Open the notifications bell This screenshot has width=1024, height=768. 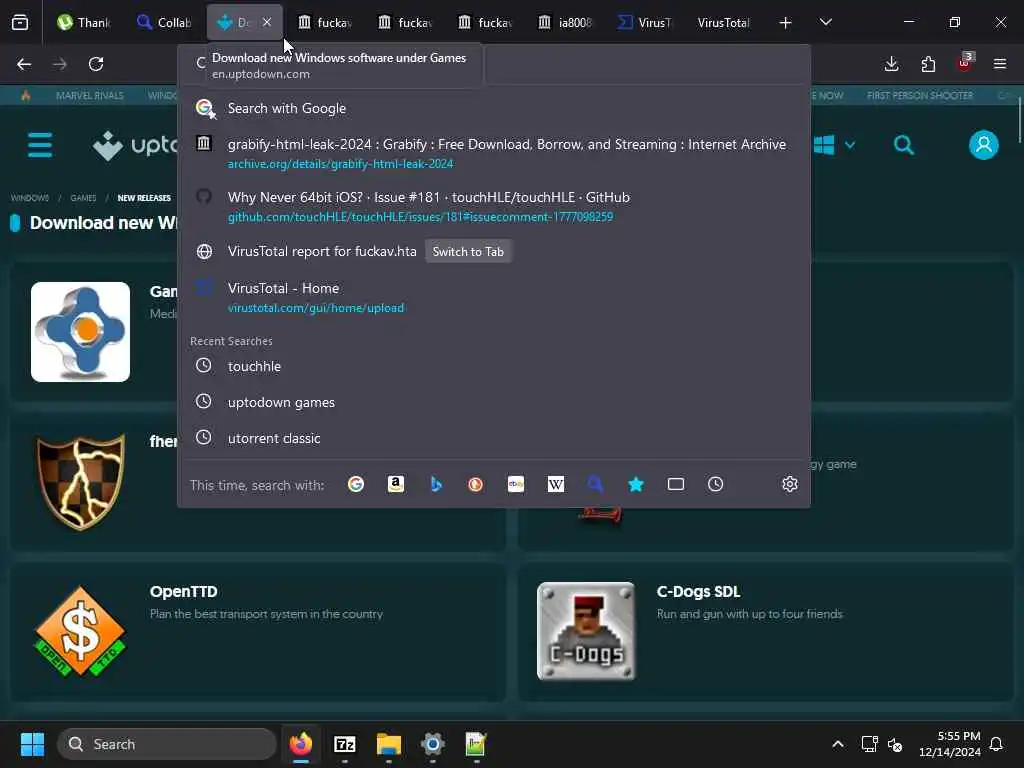coord(997,744)
